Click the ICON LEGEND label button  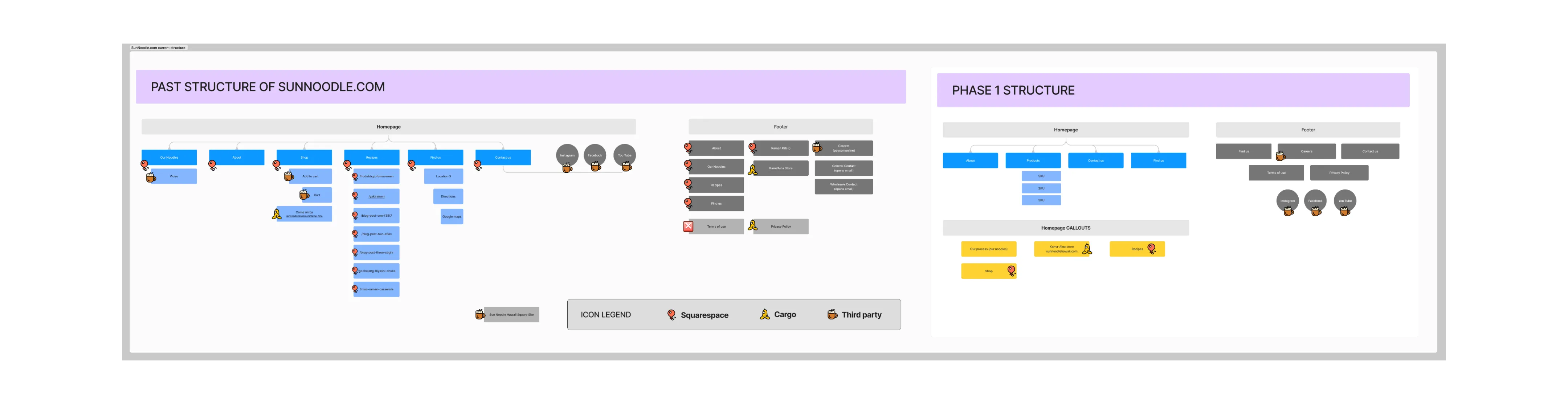coord(609,316)
